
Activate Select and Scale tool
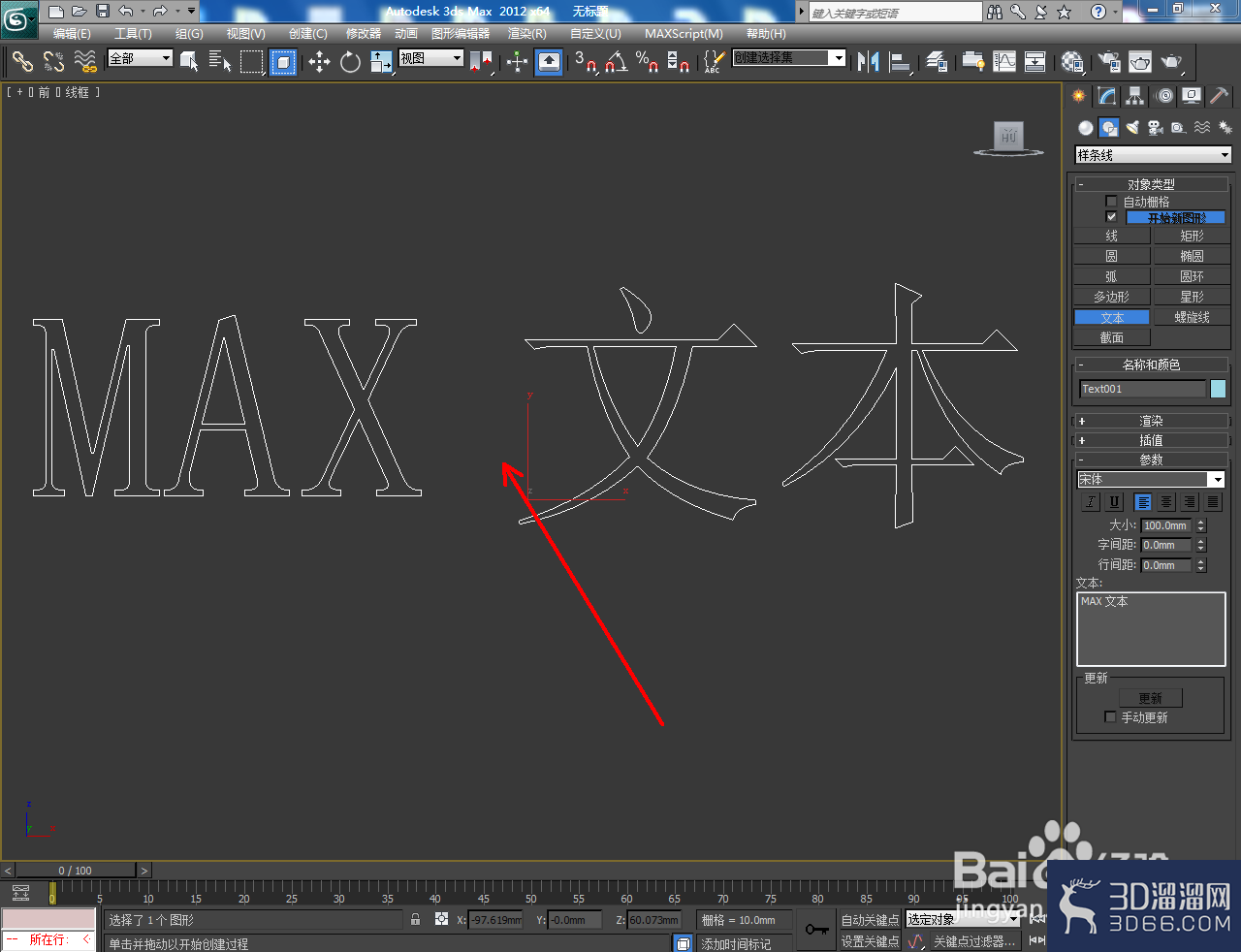[381, 62]
